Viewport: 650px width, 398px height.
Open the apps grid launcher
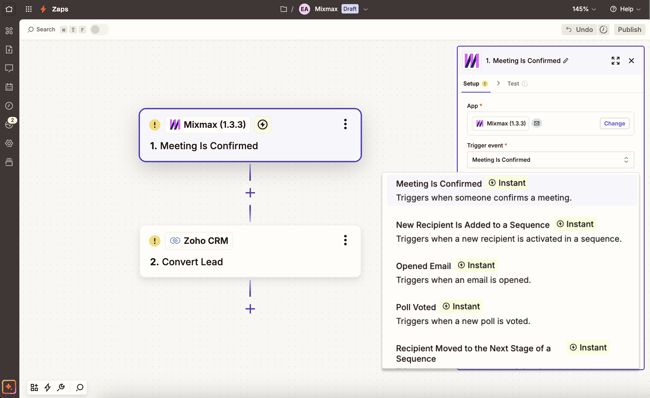click(x=29, y=9)
